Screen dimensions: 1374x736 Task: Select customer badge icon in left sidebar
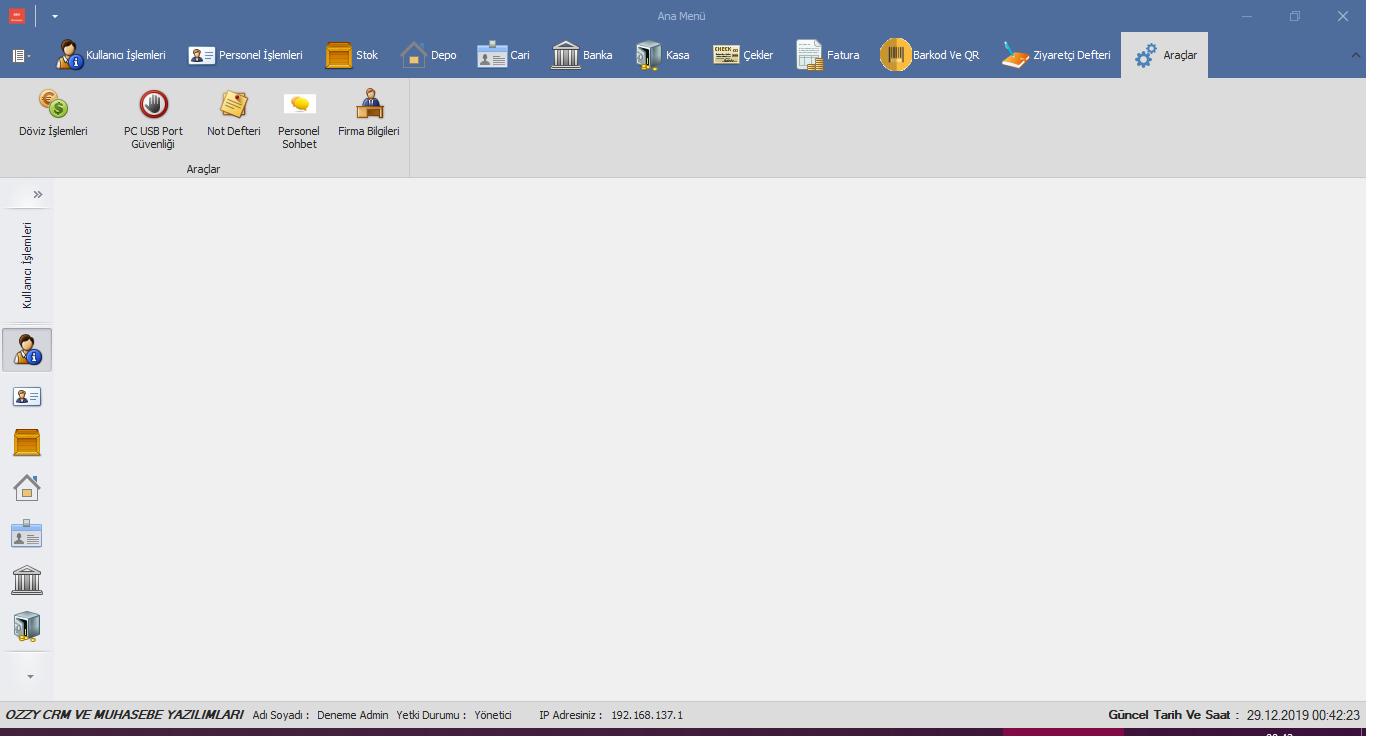coord(27,534)
